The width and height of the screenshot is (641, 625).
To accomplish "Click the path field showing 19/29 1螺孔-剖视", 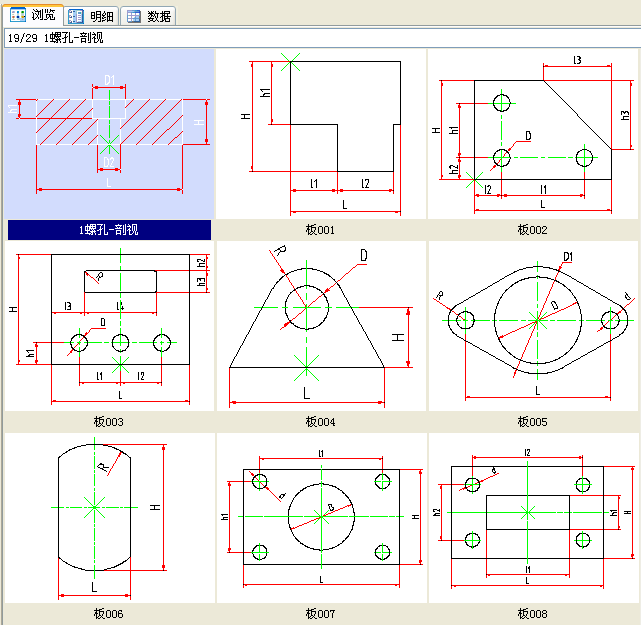I will pos(320,38).
